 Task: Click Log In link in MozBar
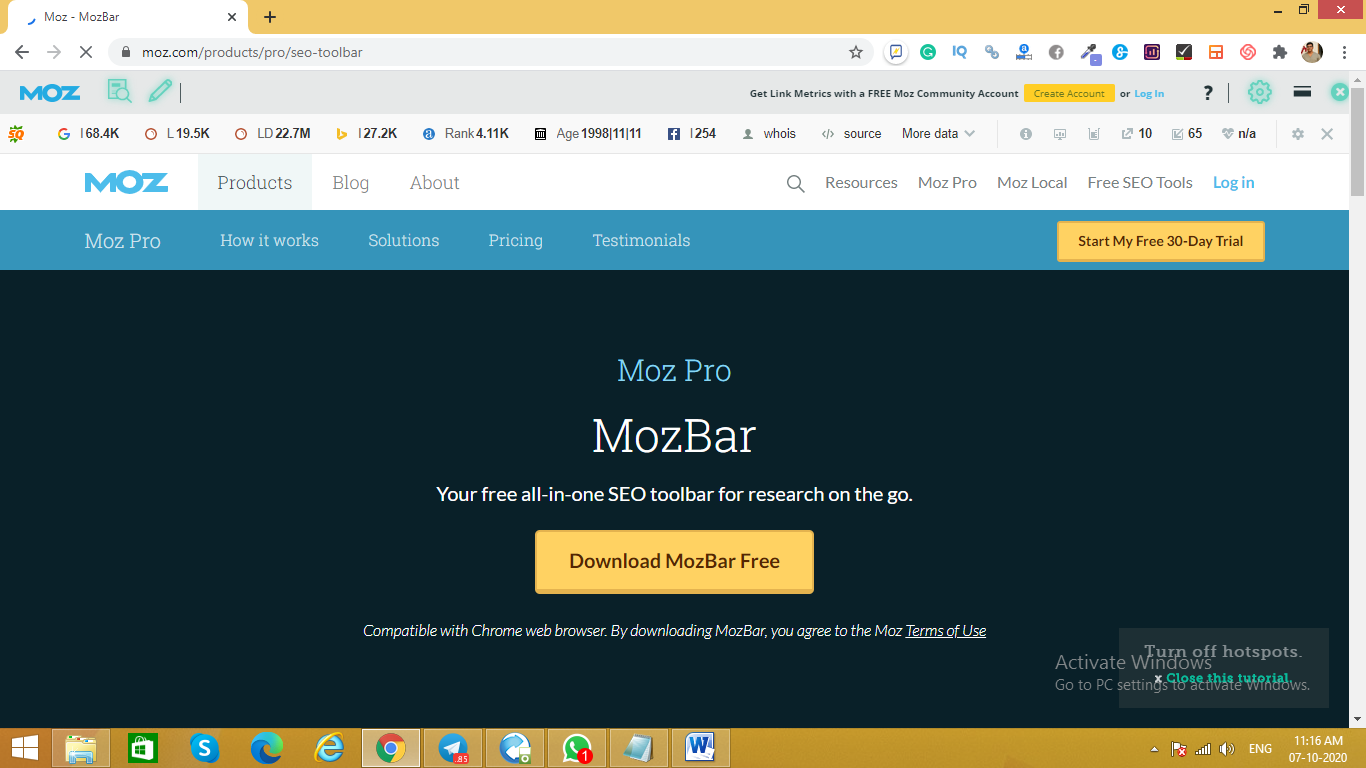1149,93
